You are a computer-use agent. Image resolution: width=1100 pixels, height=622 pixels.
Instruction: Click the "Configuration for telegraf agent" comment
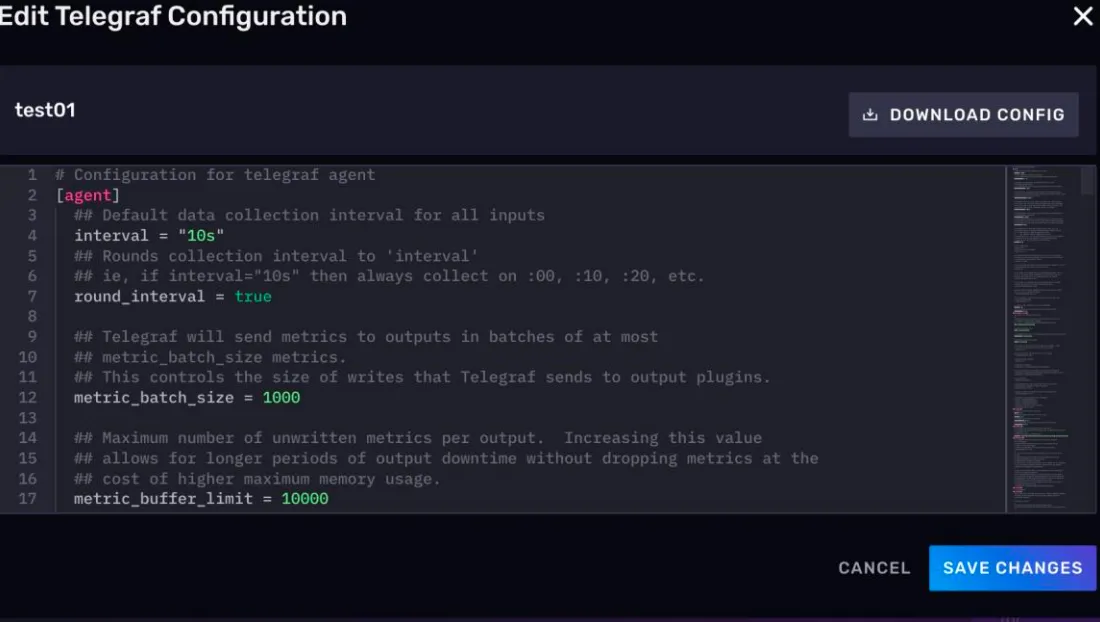pos(224,175)
